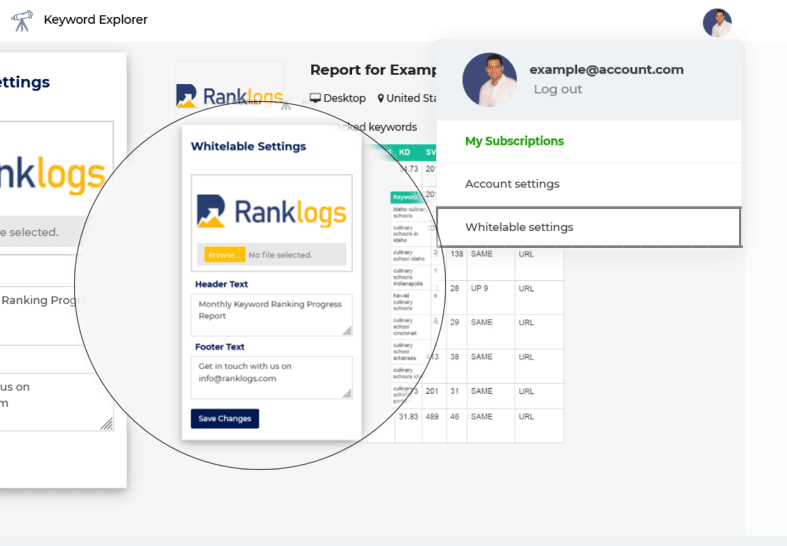Click the location pin icon near United States
This screenshot has width=787, height=546.
click(x=380, y=98)
